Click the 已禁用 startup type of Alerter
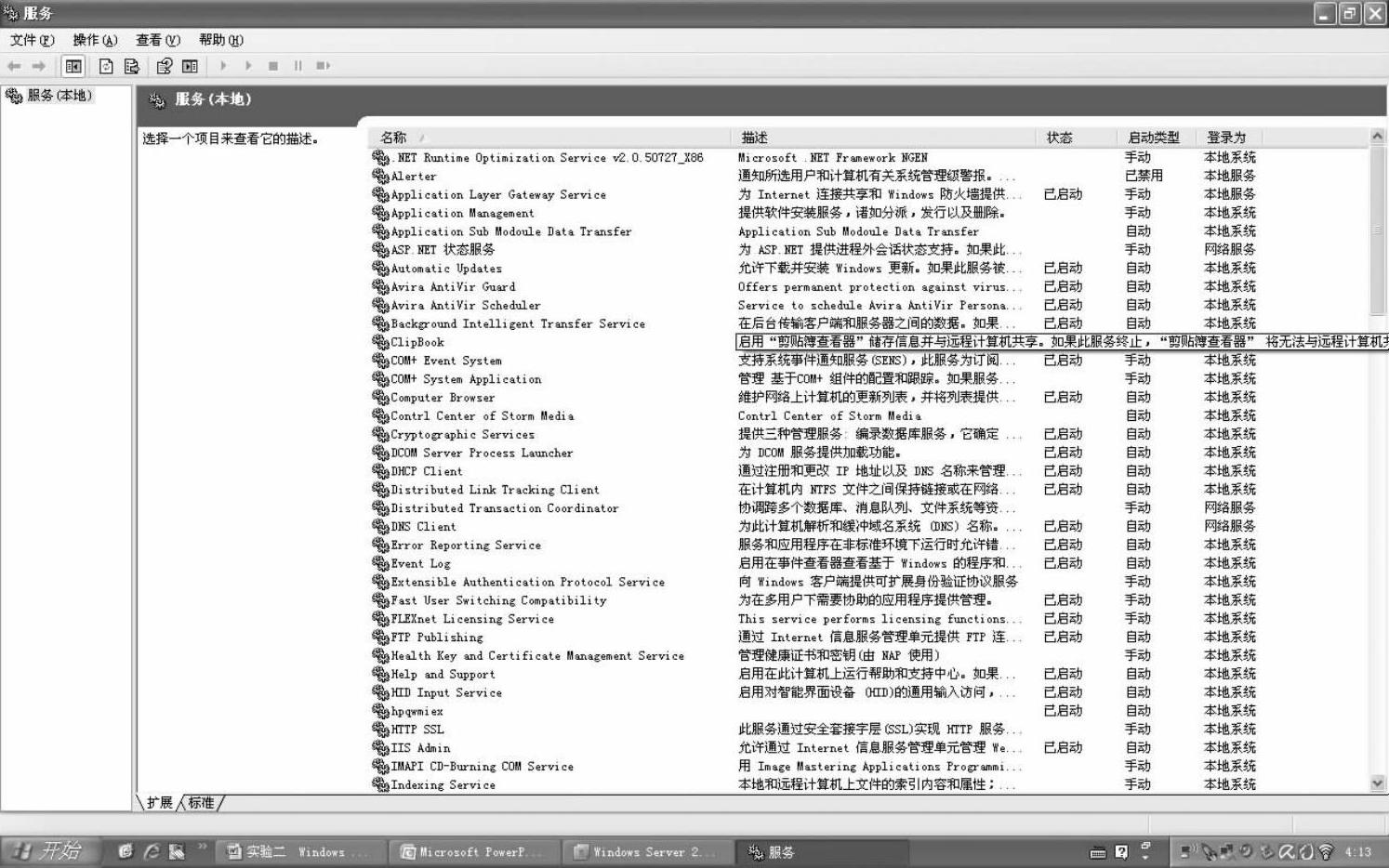The height and width of the screenshot is (868, 1389). point(1144,176)
